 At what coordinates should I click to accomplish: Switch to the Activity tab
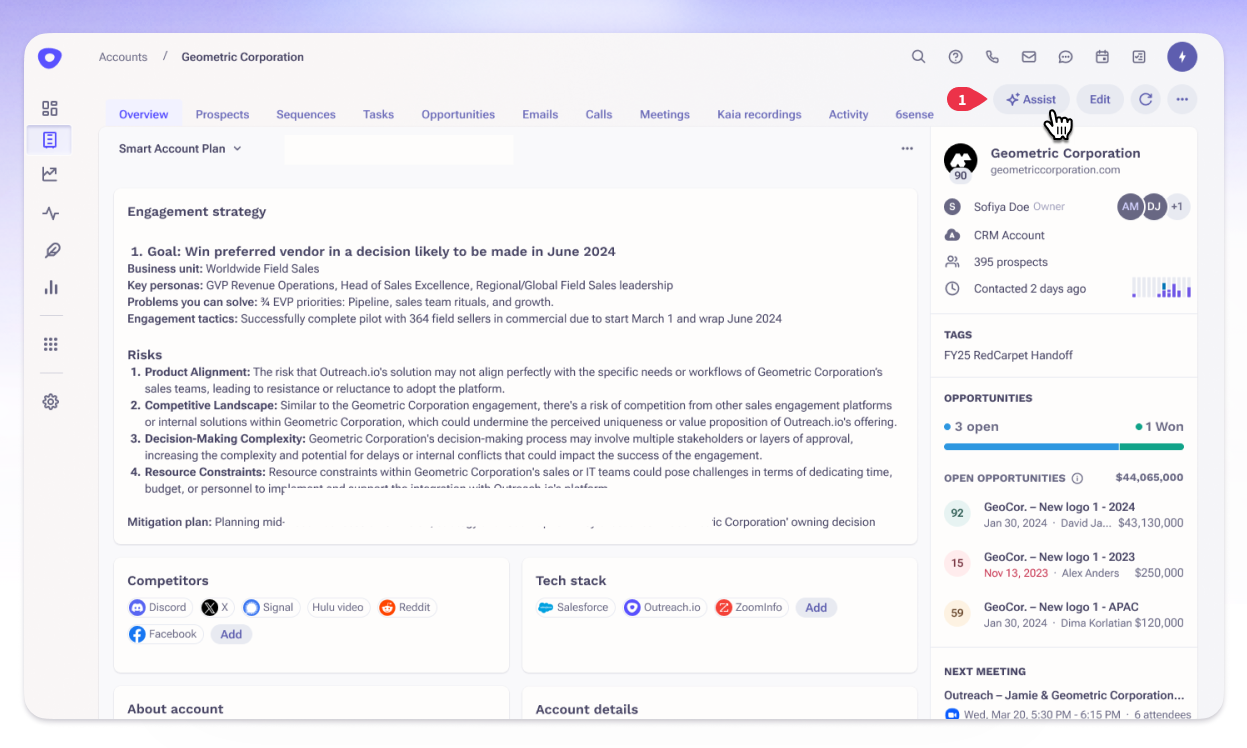click(x=848, y=114)
